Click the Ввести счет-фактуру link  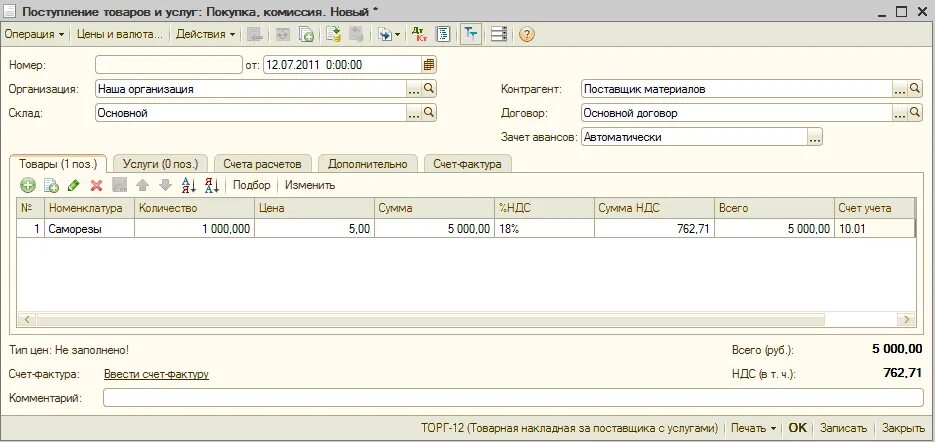tap(156, 375)
